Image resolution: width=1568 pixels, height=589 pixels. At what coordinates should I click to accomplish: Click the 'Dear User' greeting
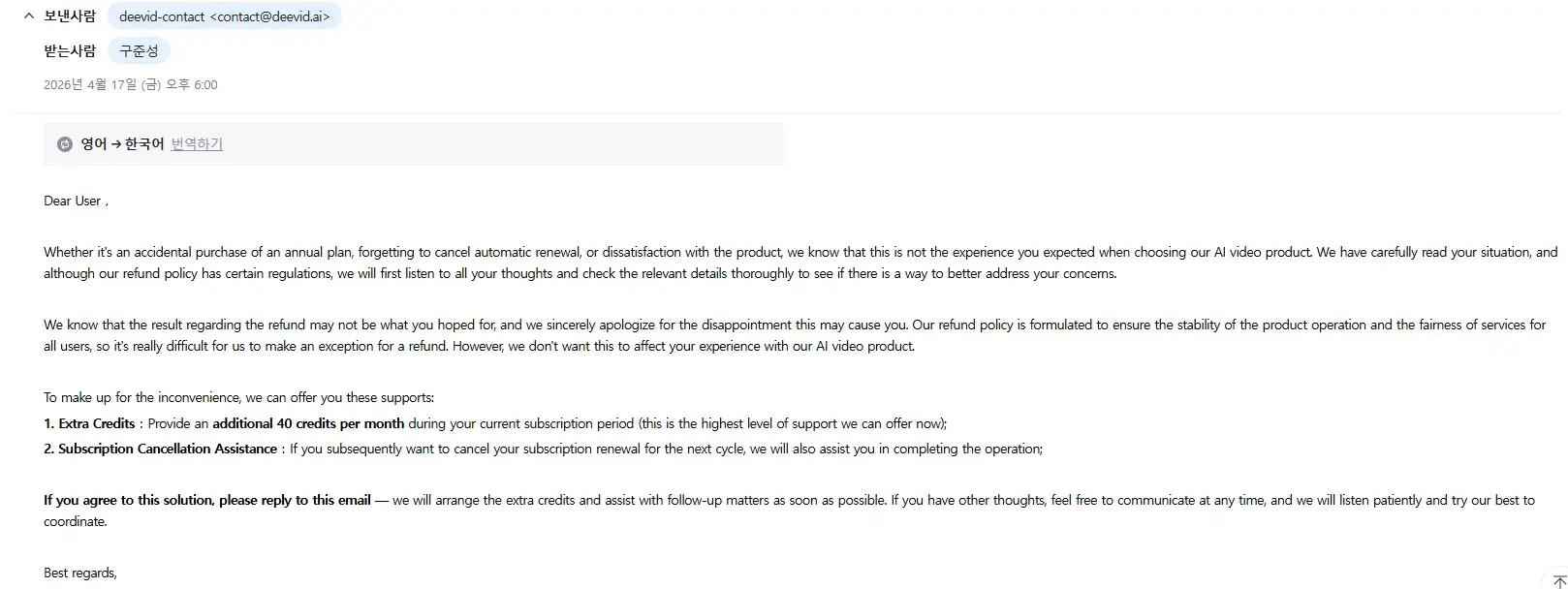pos(73,201)
